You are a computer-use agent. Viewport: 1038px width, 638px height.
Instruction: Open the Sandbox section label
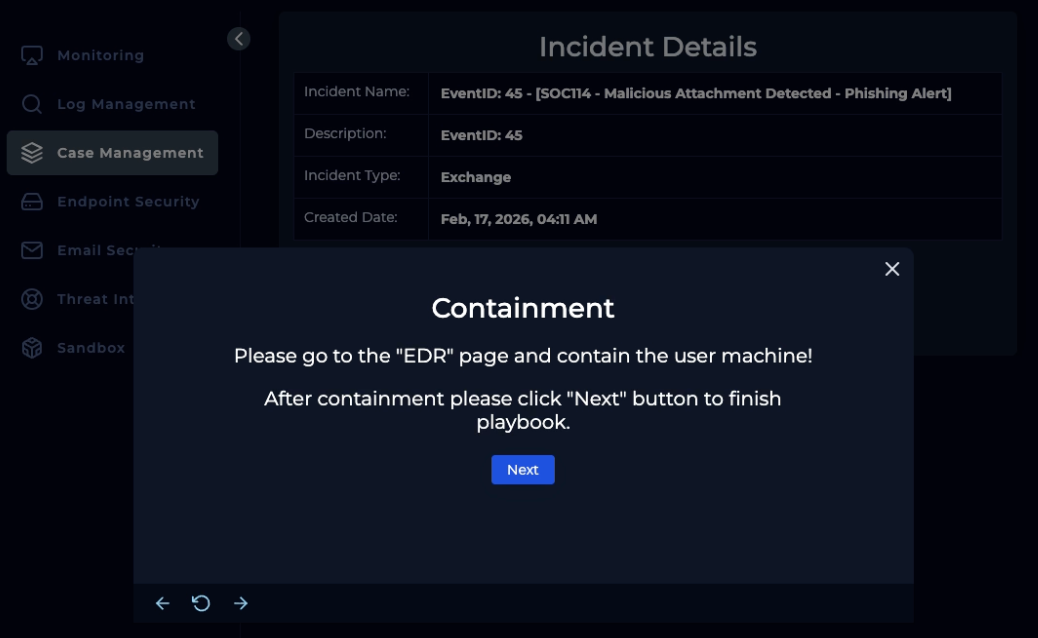click(91, 348)
